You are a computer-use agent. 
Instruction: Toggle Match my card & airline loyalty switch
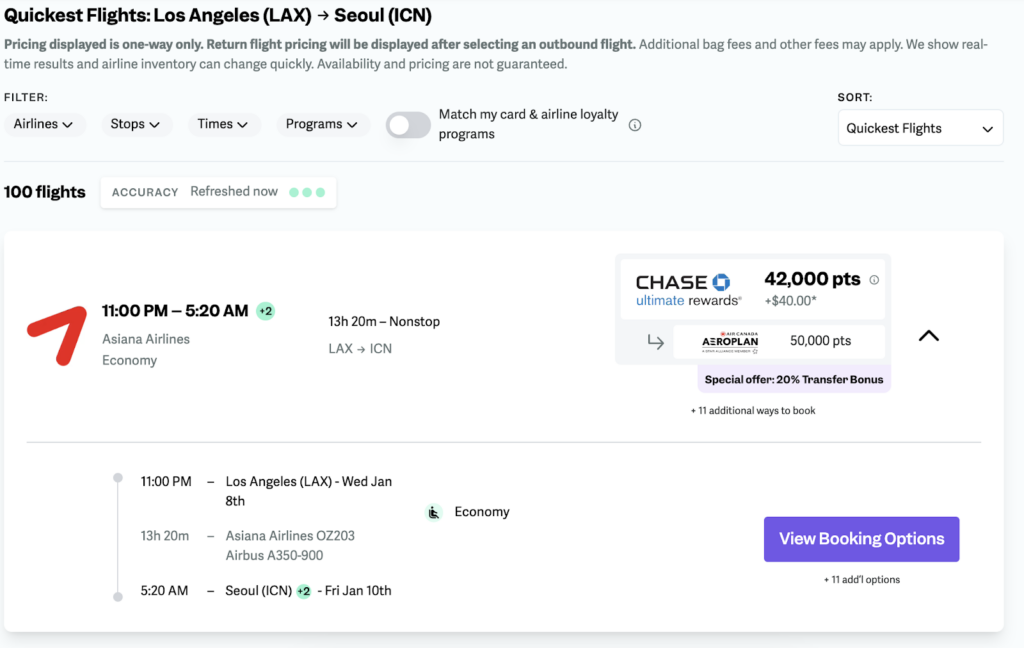coord(408,125)
